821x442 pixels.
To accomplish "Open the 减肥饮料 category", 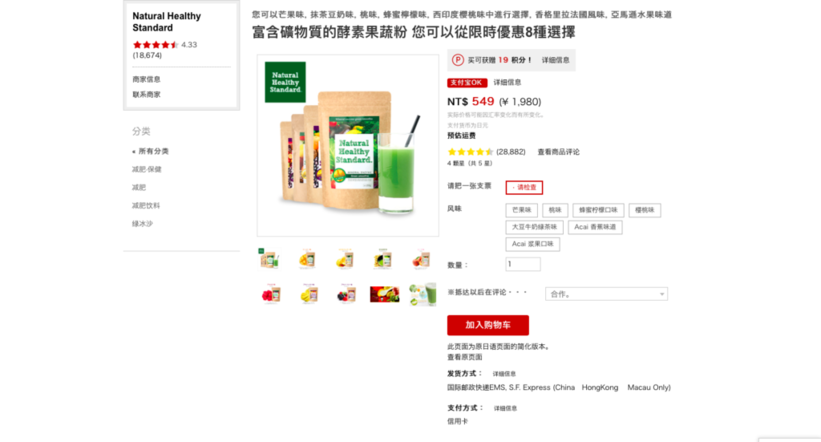I will click(146, 206).
